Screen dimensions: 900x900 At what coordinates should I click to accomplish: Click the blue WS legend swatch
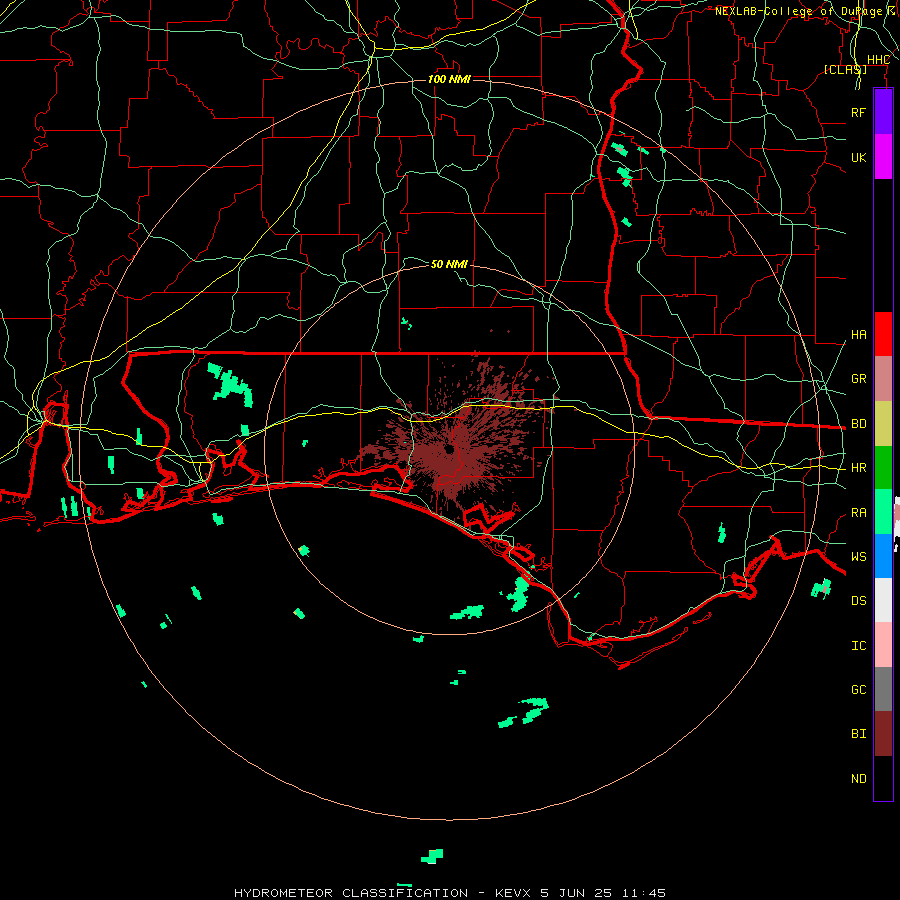[x=883, y=556]
